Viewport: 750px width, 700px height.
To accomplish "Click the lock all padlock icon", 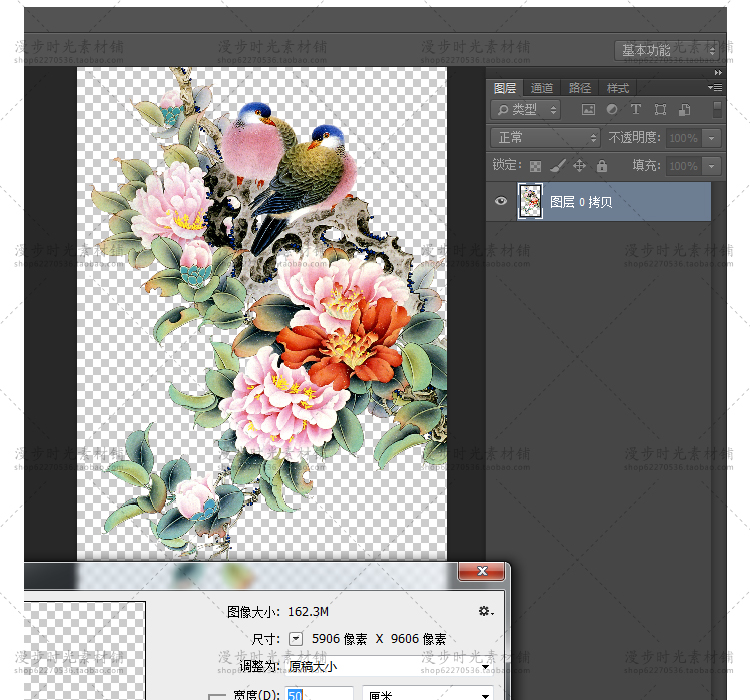I will pos(602,166).
